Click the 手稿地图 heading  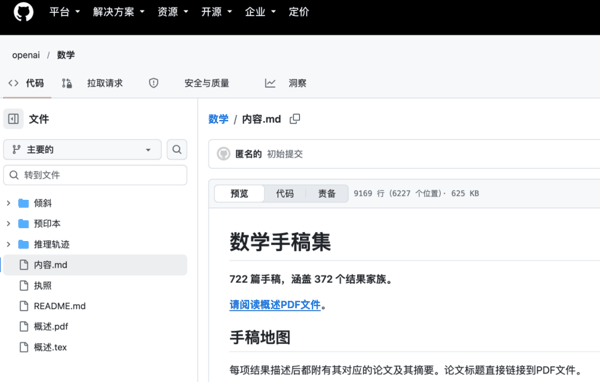pyautogui.click(x=260, y=338)
